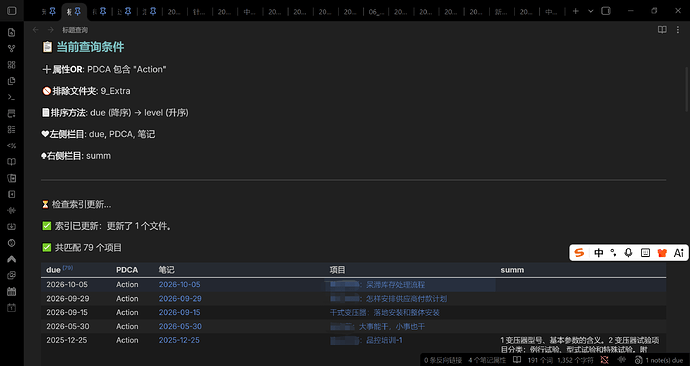
Task: Open the 怎样安排供应商付款计划 project link
Action: (407, 299)
